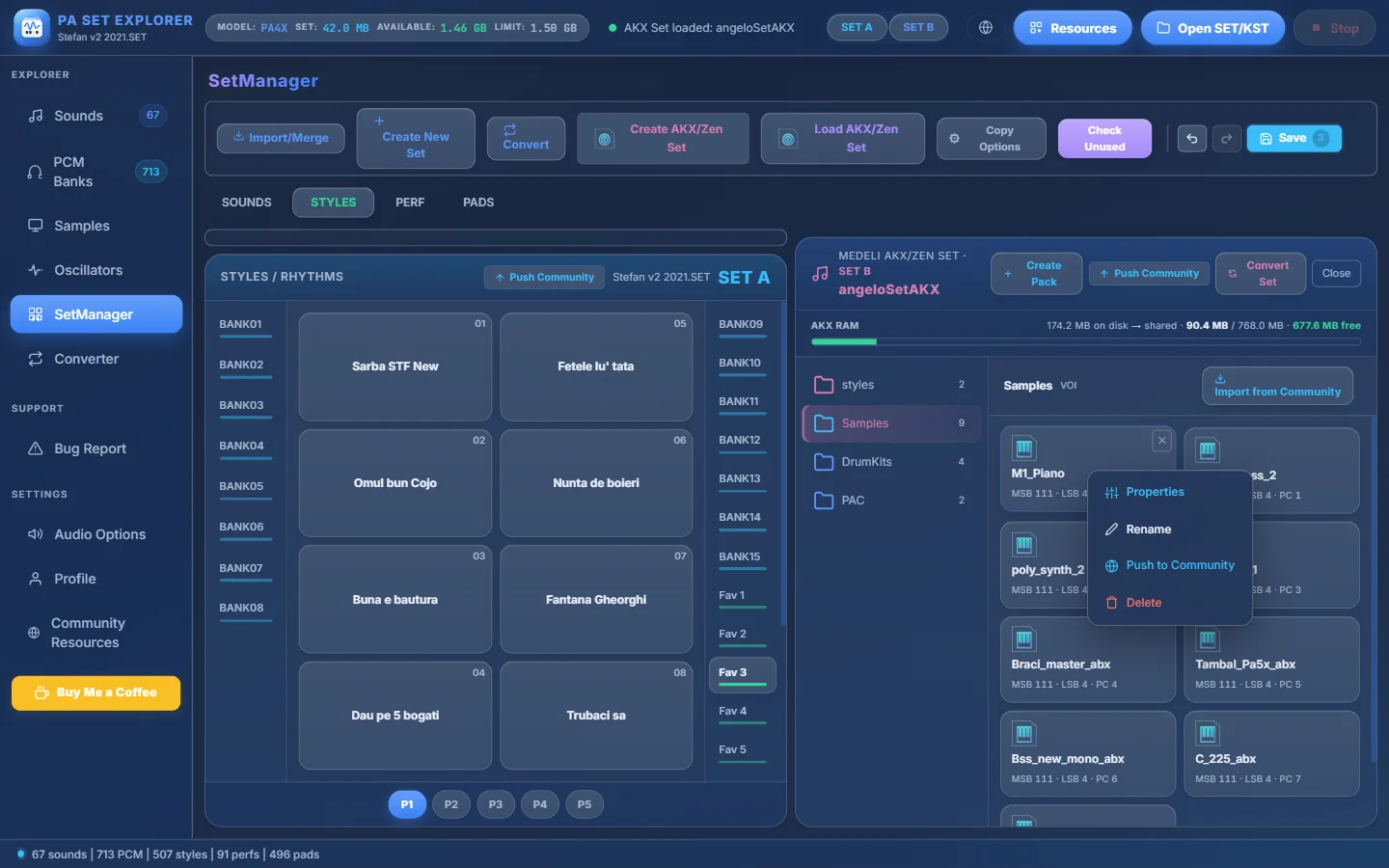Click the PA Set Explorer logo
Screen dimensions: 1389x868
tap(32, 28)
